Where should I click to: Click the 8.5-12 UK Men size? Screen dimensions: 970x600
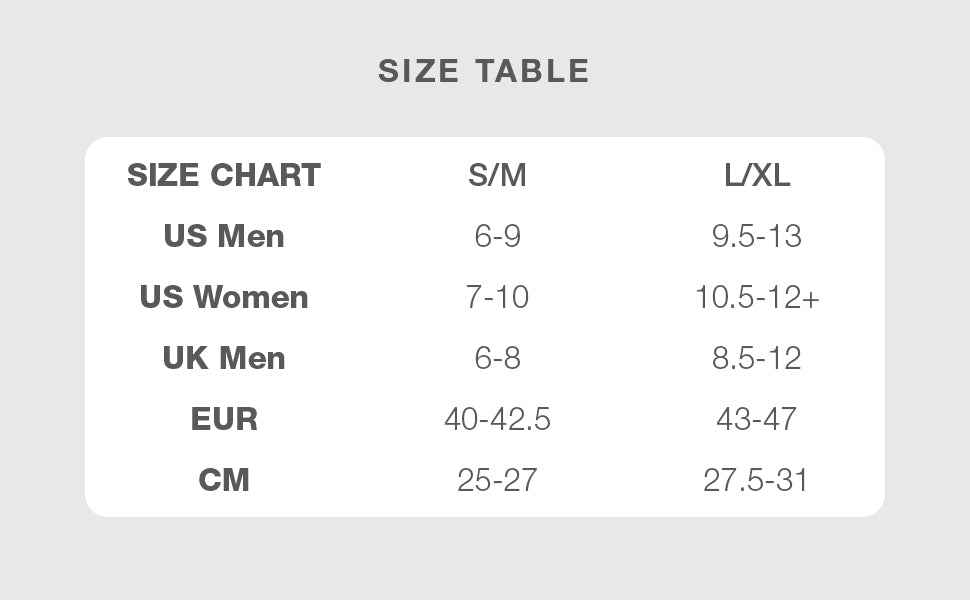(x=757, y=358)
